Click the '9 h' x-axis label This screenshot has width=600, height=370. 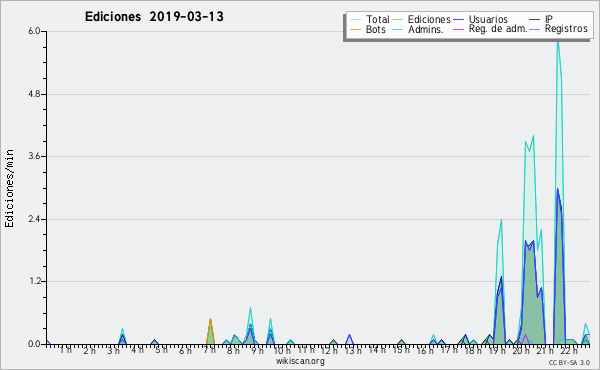point(258,350)
